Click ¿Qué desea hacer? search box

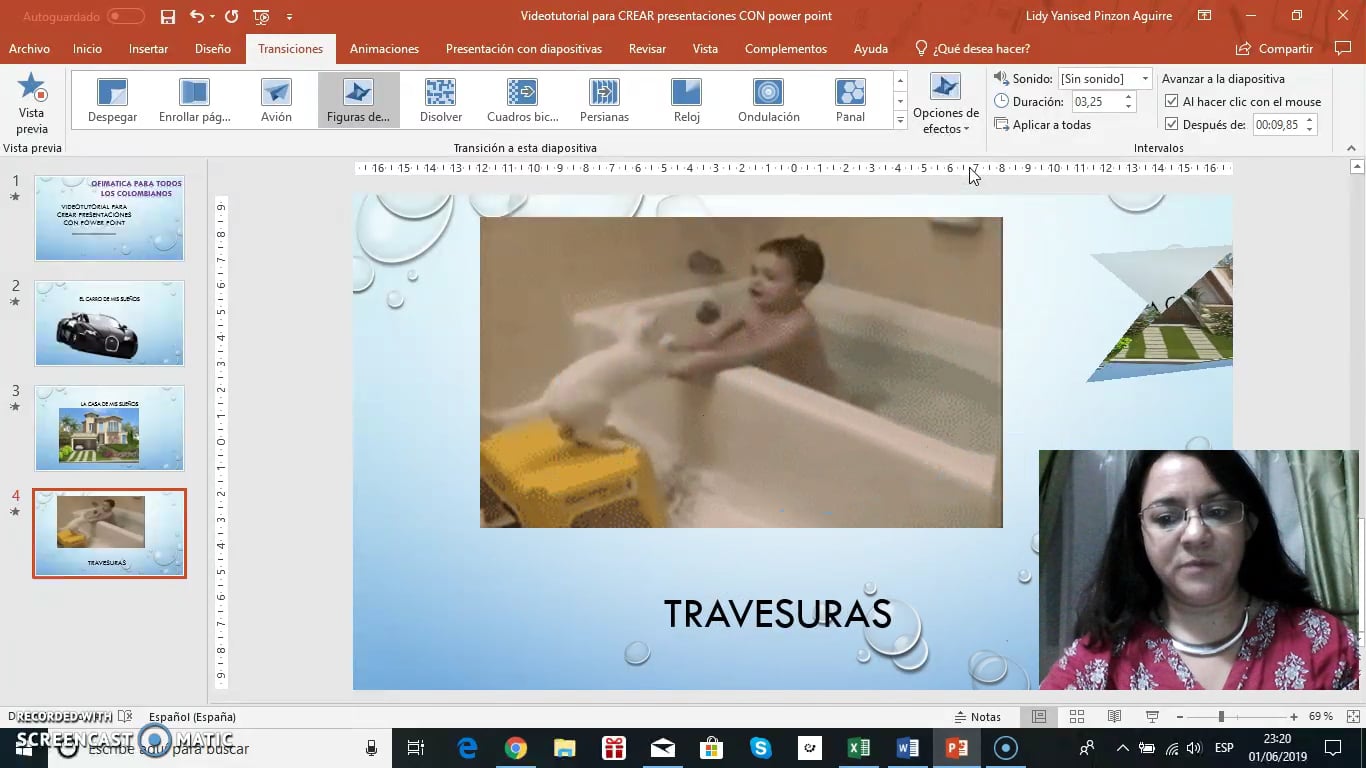point(972,48)
